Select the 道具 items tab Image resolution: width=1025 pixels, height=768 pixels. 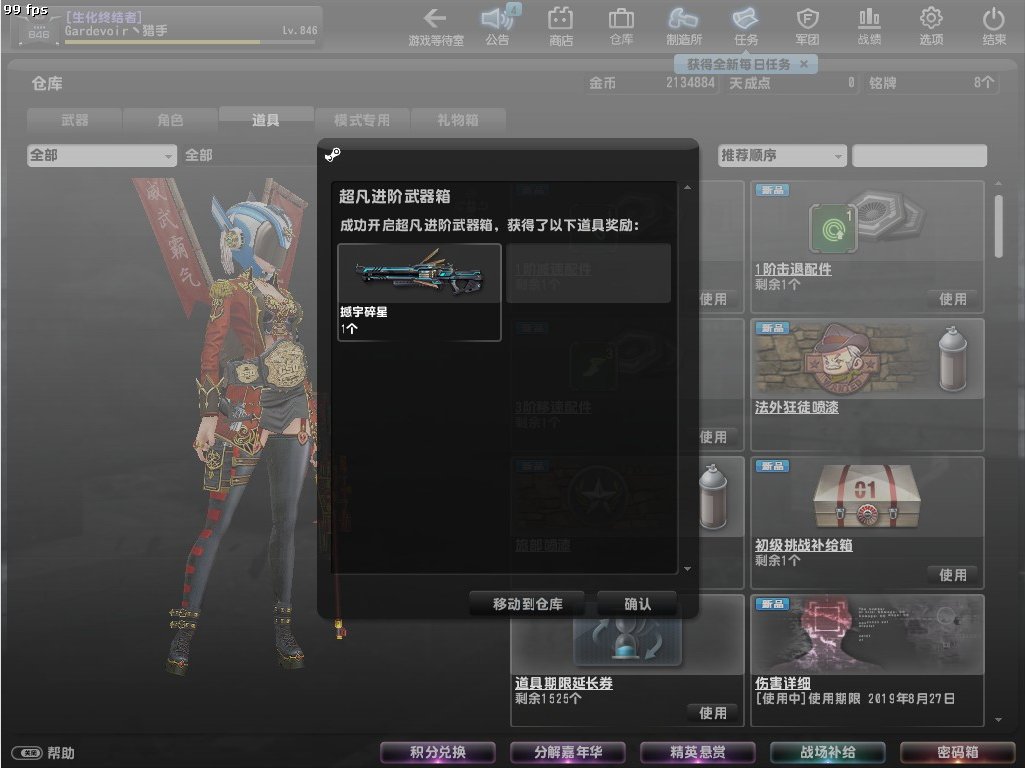[x=265, y=120]
